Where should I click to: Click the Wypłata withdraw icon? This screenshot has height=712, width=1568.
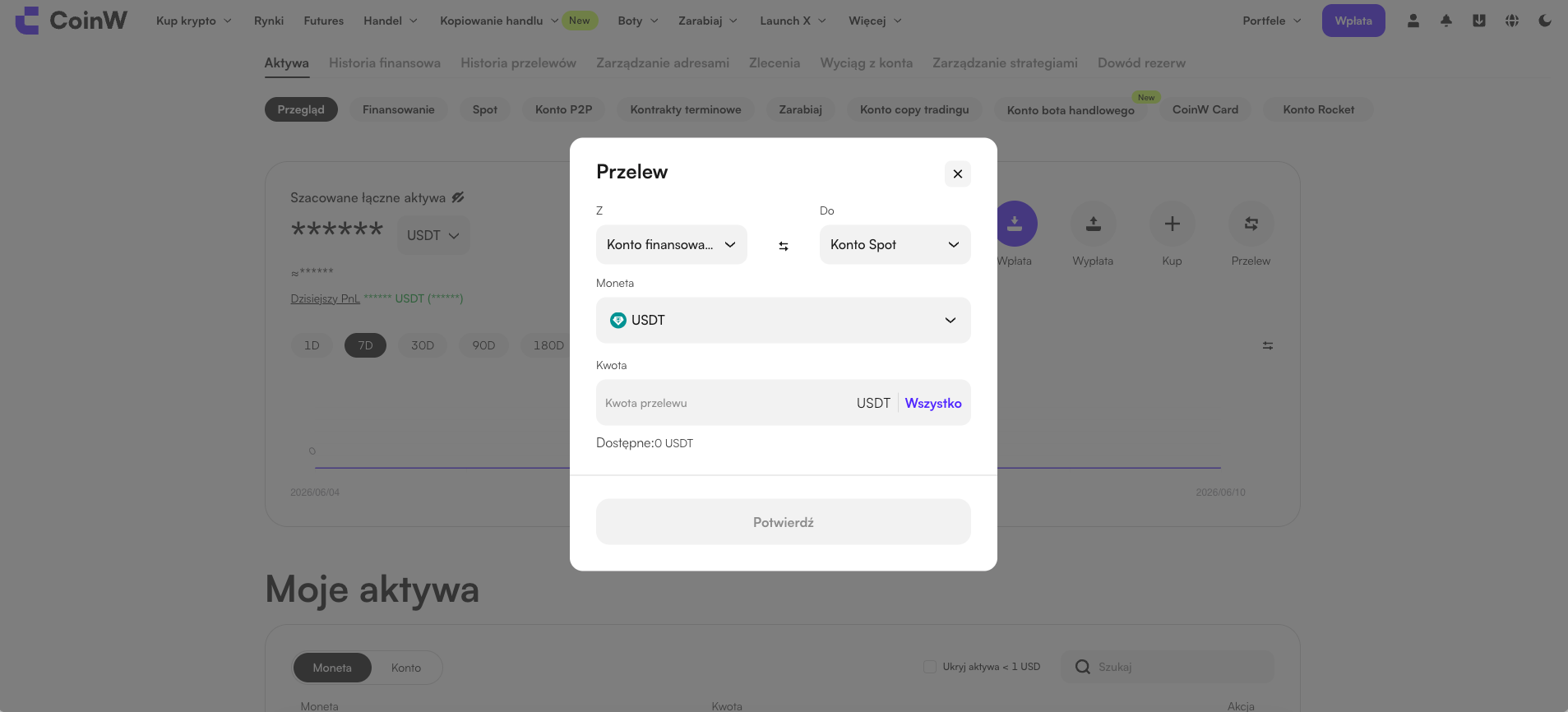tap(1093, 224)
